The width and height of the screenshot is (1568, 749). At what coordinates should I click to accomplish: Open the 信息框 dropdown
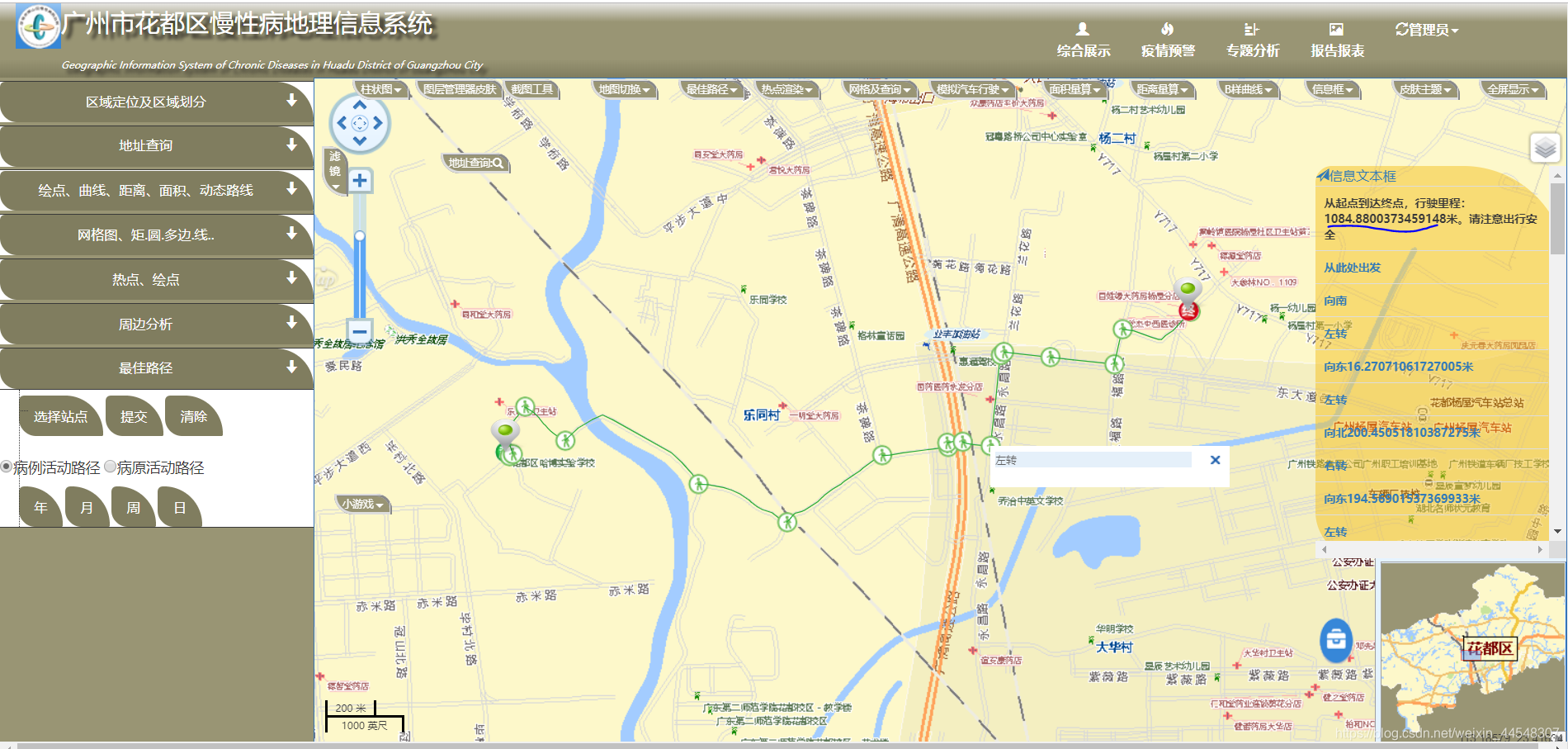point(1333,89)
